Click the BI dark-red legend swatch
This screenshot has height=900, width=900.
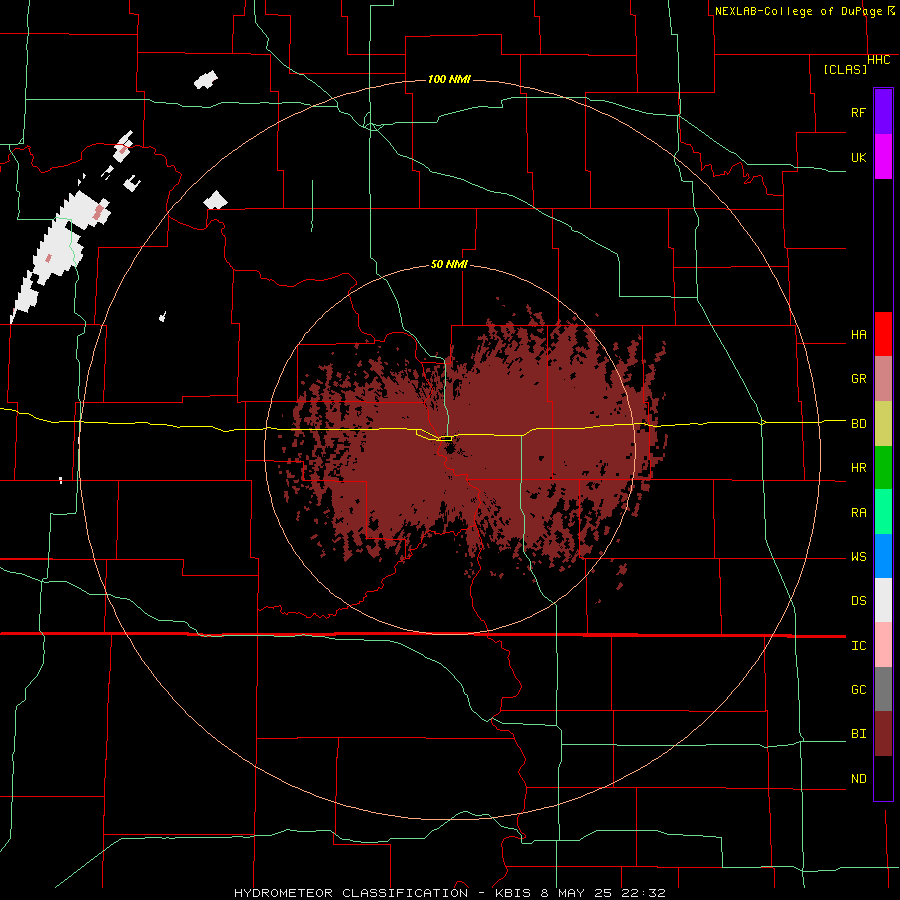[883, 734]
